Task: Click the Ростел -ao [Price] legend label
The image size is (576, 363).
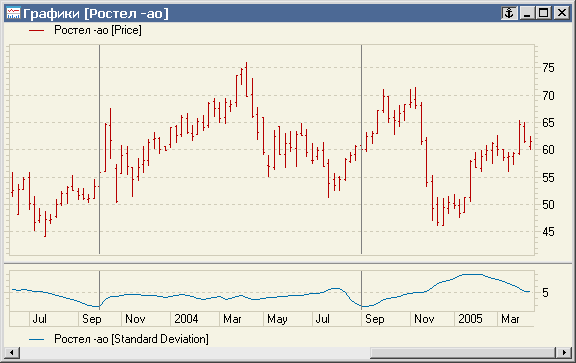Action: 98,30
